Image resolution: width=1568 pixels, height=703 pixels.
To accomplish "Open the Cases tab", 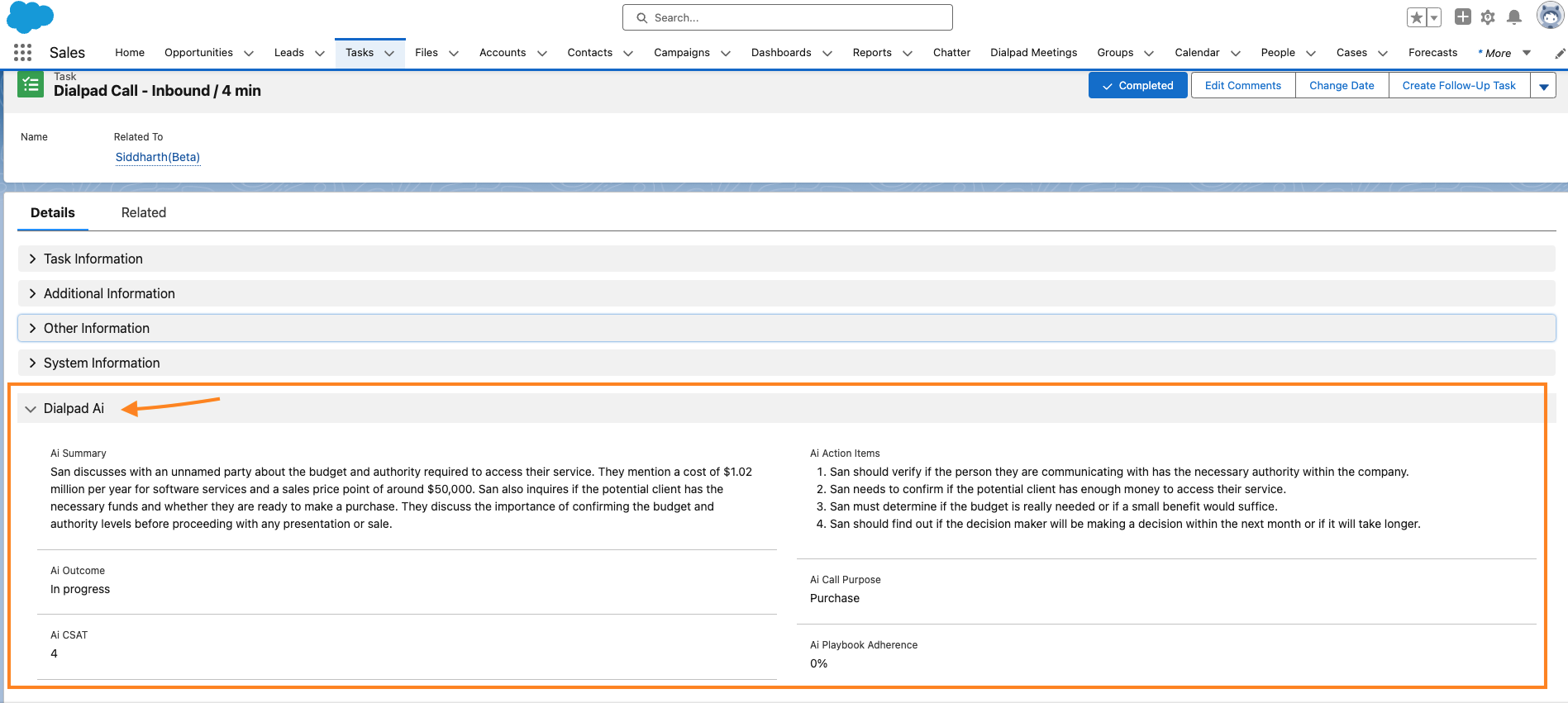I will [x=1351, y=53].
